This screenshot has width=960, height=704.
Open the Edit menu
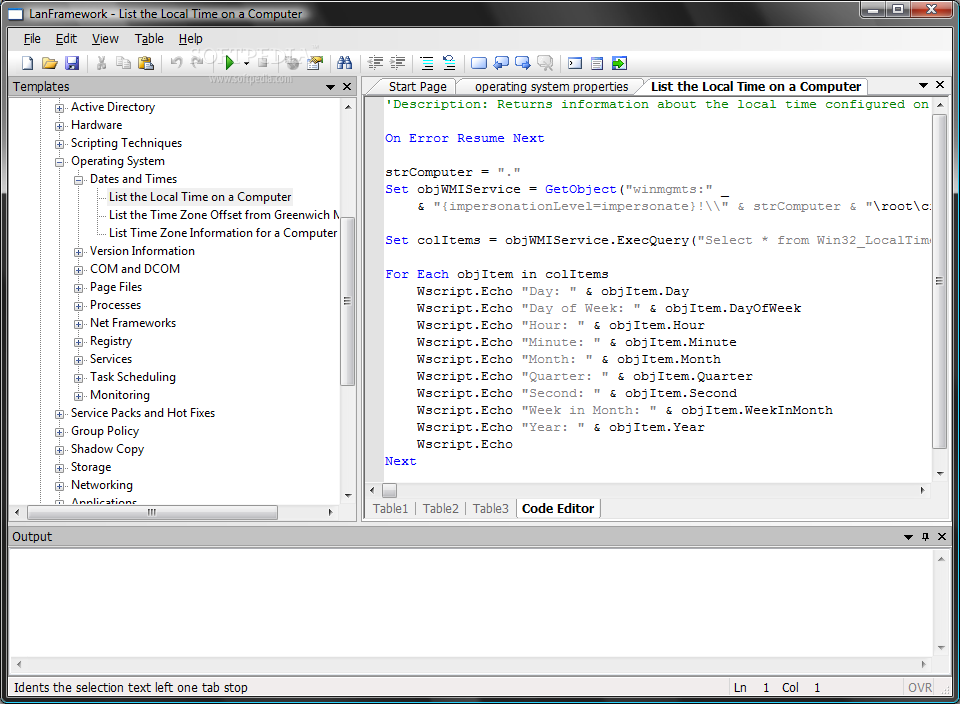point(66,39)
